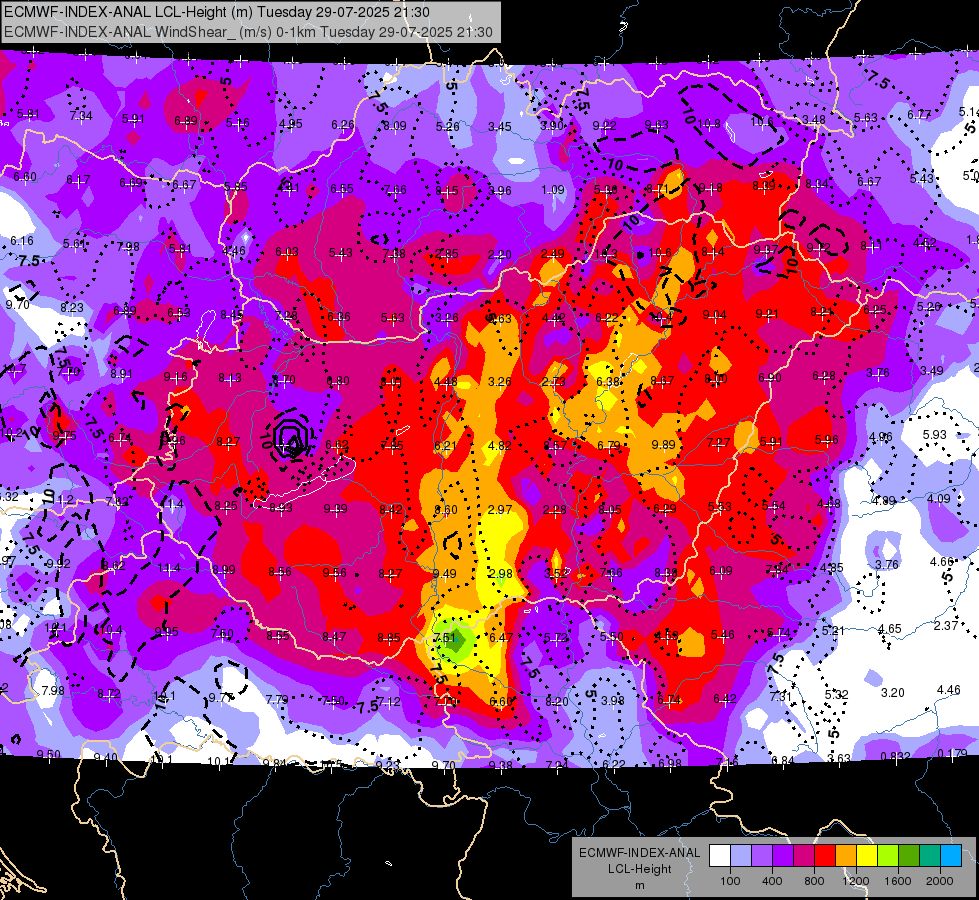This screenshot has height=900, width=979.
Task: Click the shear value 2.49
Action: (553, 254)
